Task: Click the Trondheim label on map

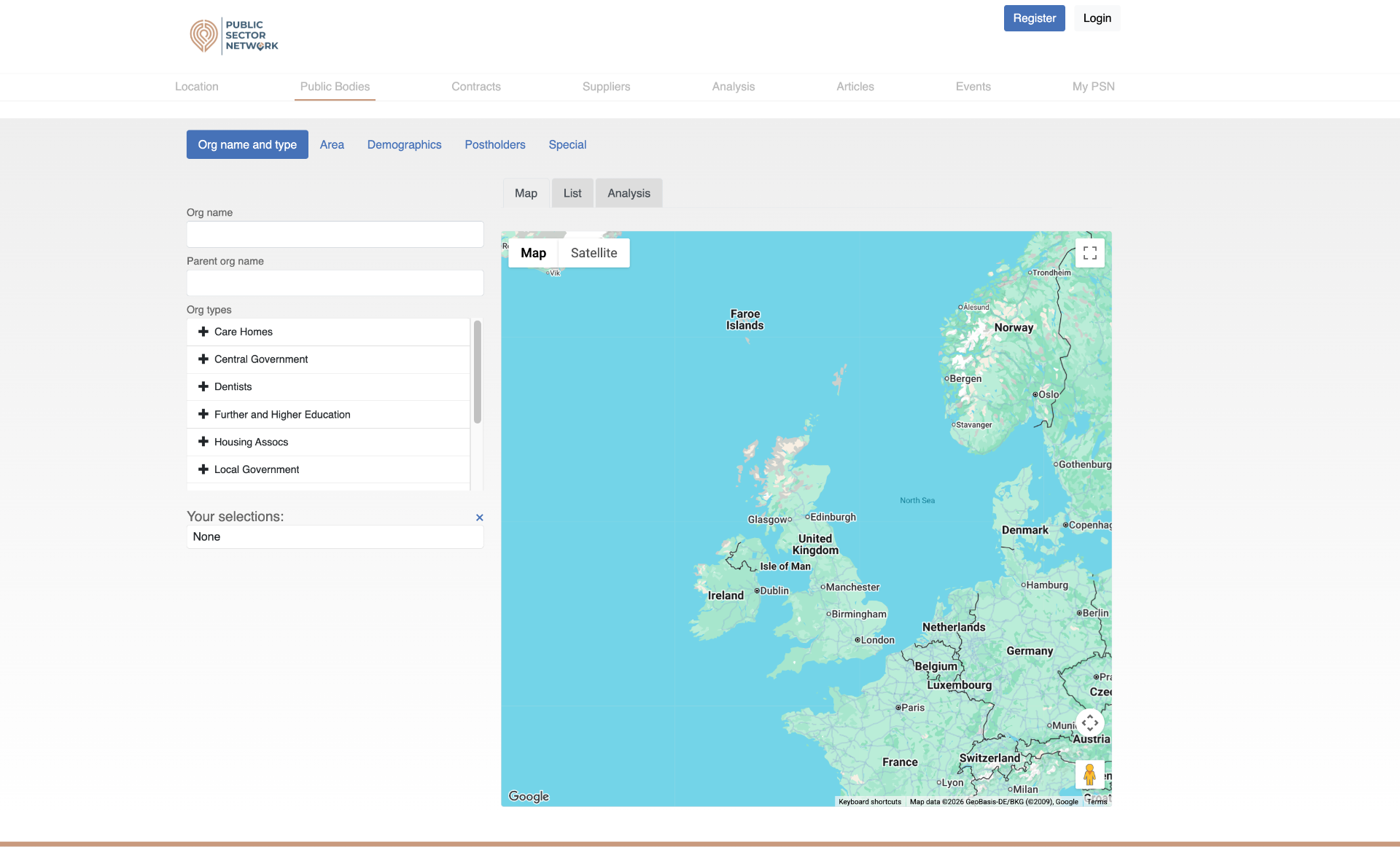Action: [1051, 273]
